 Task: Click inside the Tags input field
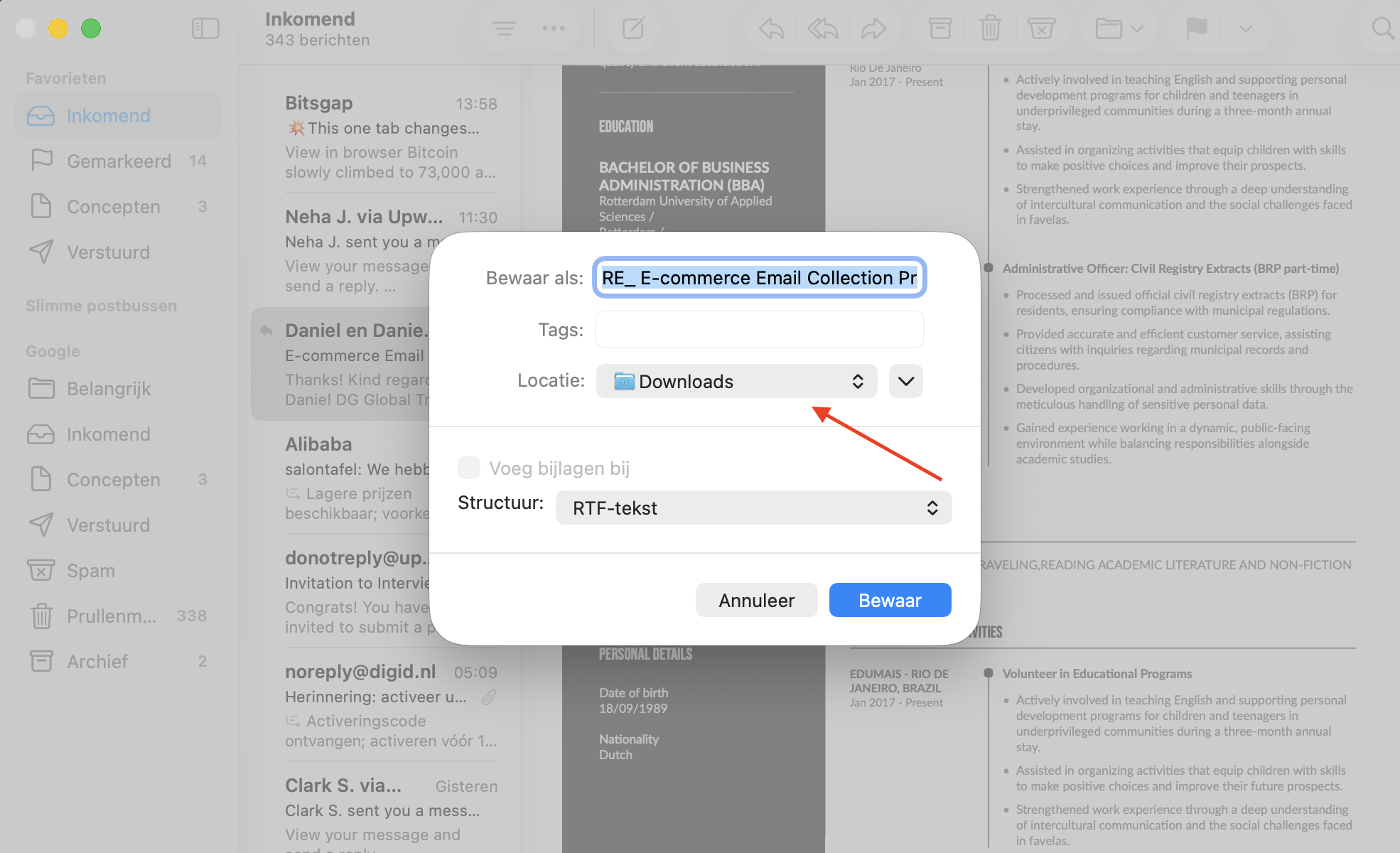pyautogui.click(x=758, y=329)
